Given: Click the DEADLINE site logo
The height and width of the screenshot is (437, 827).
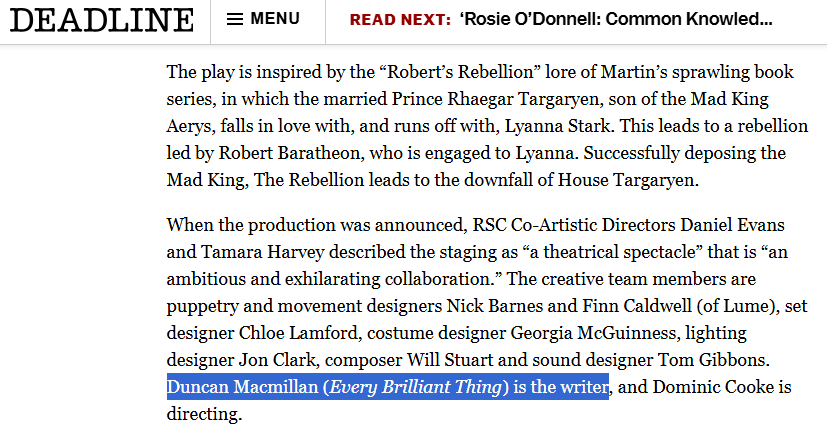Looking at the screenshot, I should tap(102, 20).
